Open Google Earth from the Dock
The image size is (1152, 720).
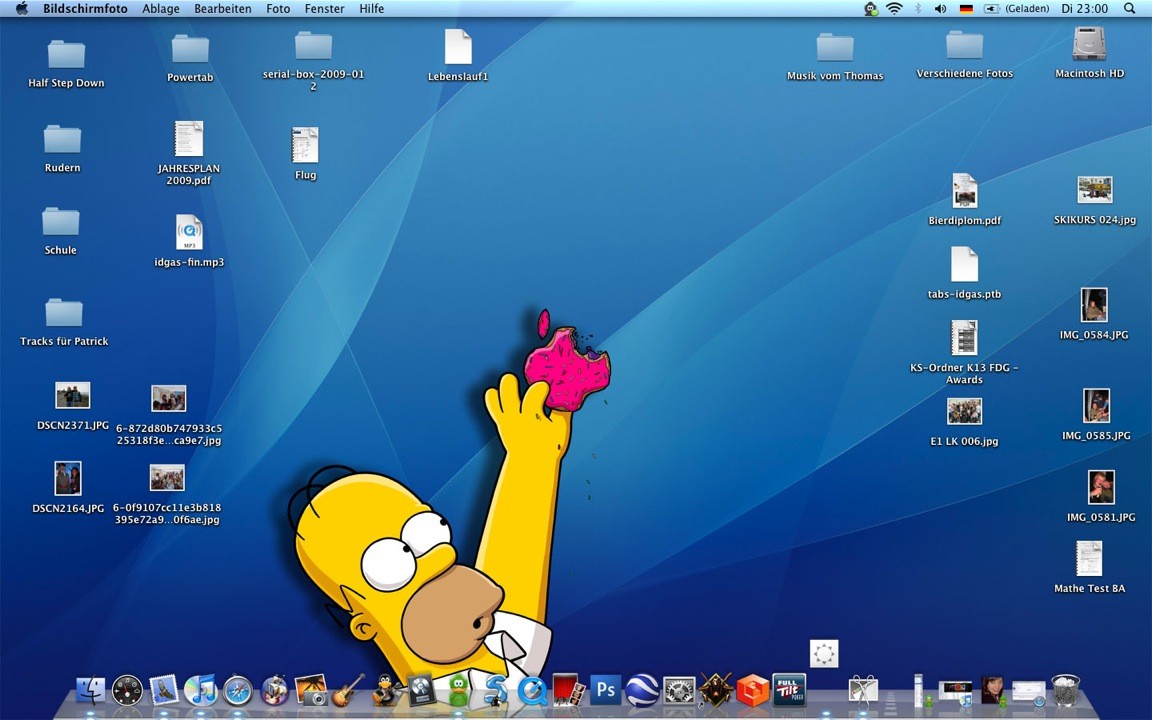(642, 691)
